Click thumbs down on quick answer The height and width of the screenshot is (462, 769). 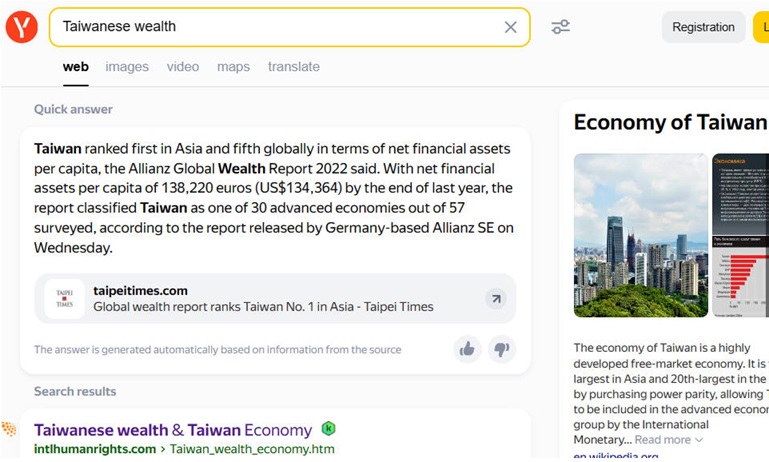tap(502, 349)
